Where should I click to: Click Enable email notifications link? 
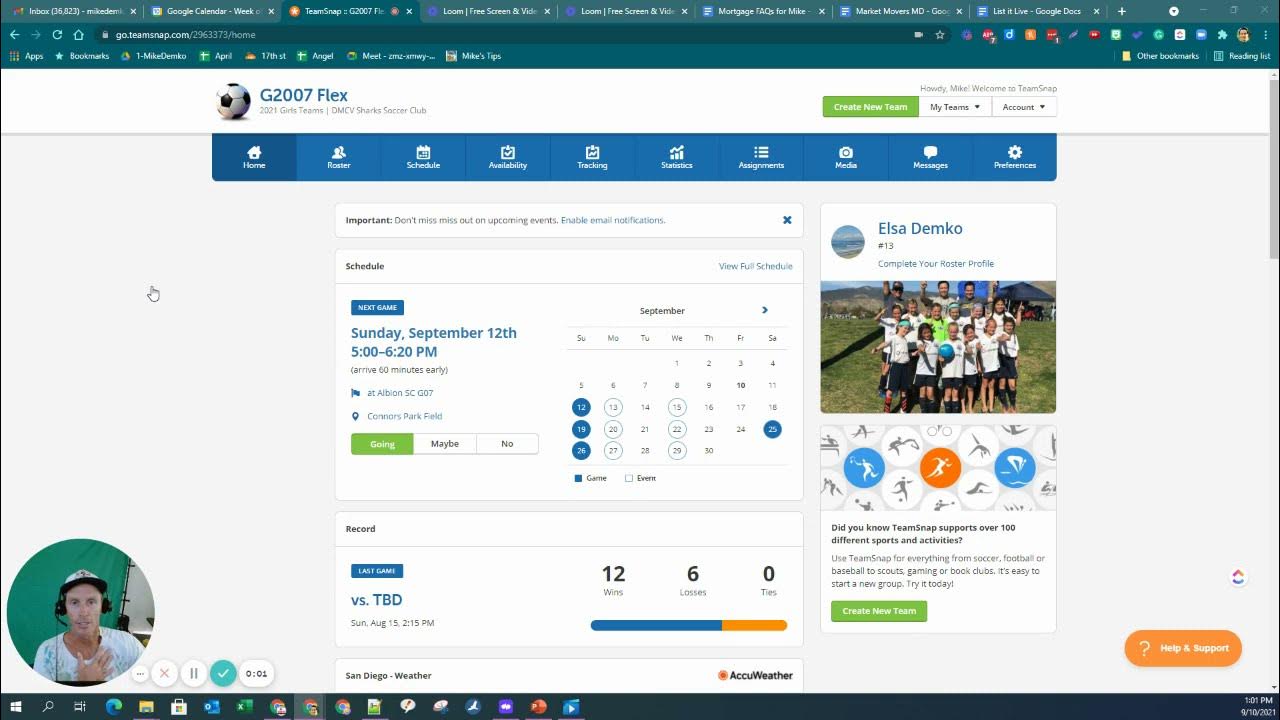[x=612, y=220]
